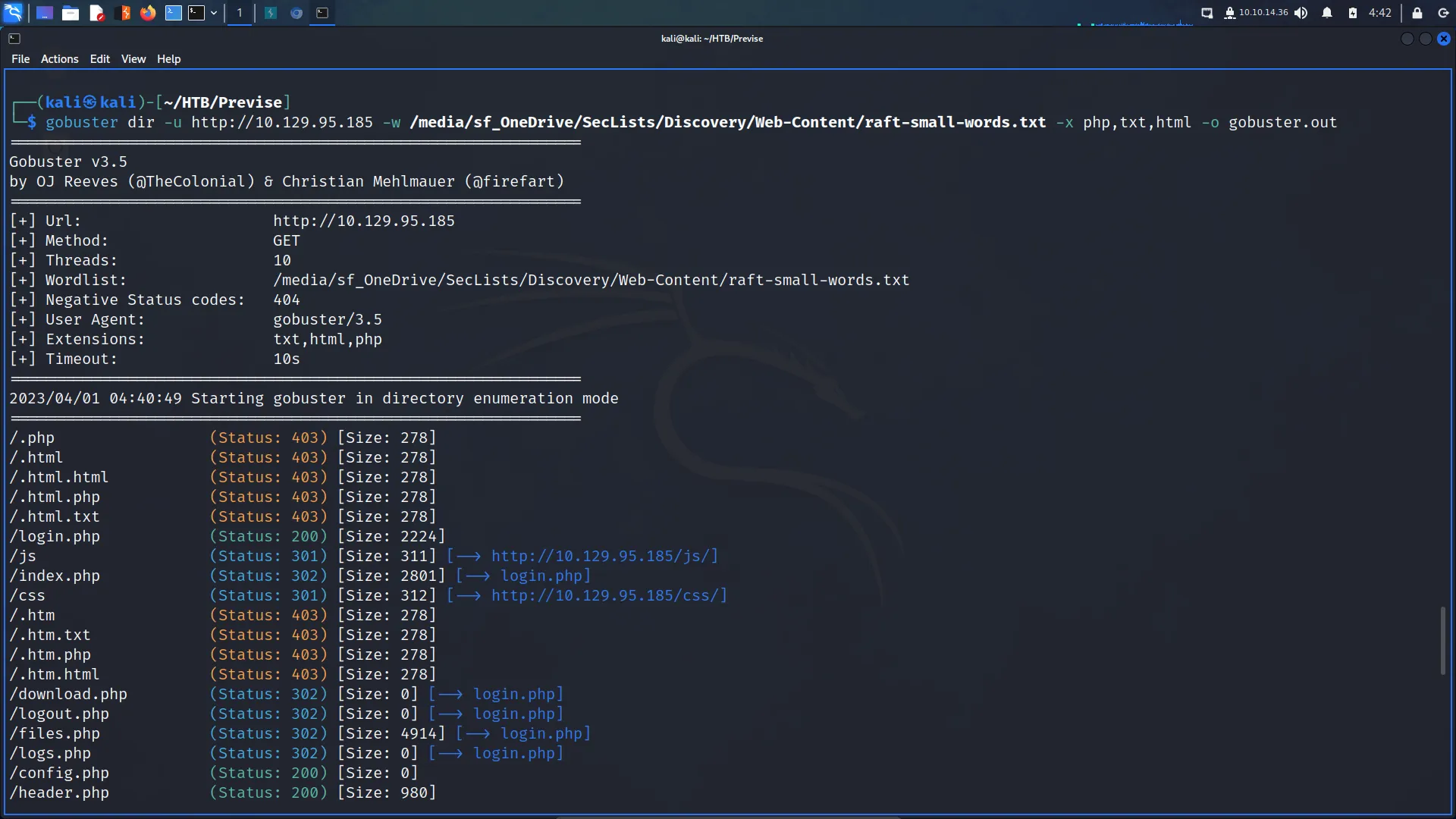Click the /config.php result entry
The height and width of the screenshot is (819, 1456).
pos(59,773)
